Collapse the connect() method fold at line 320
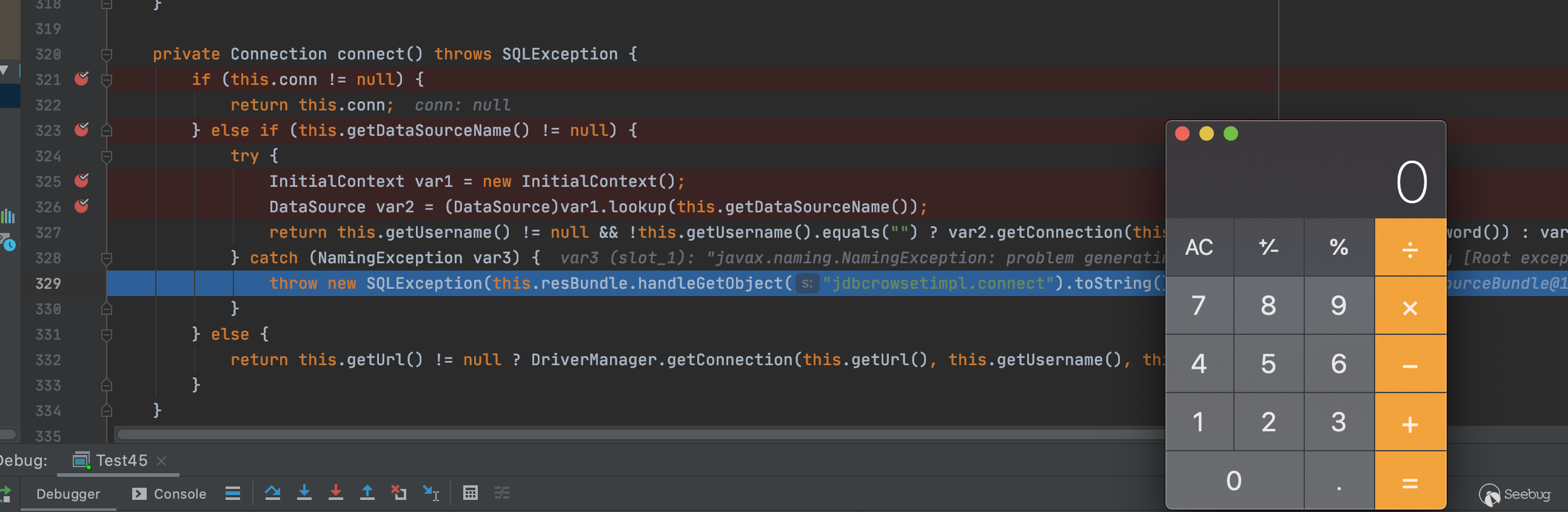Screen dimensions: 1568x512 coord(107,54)
